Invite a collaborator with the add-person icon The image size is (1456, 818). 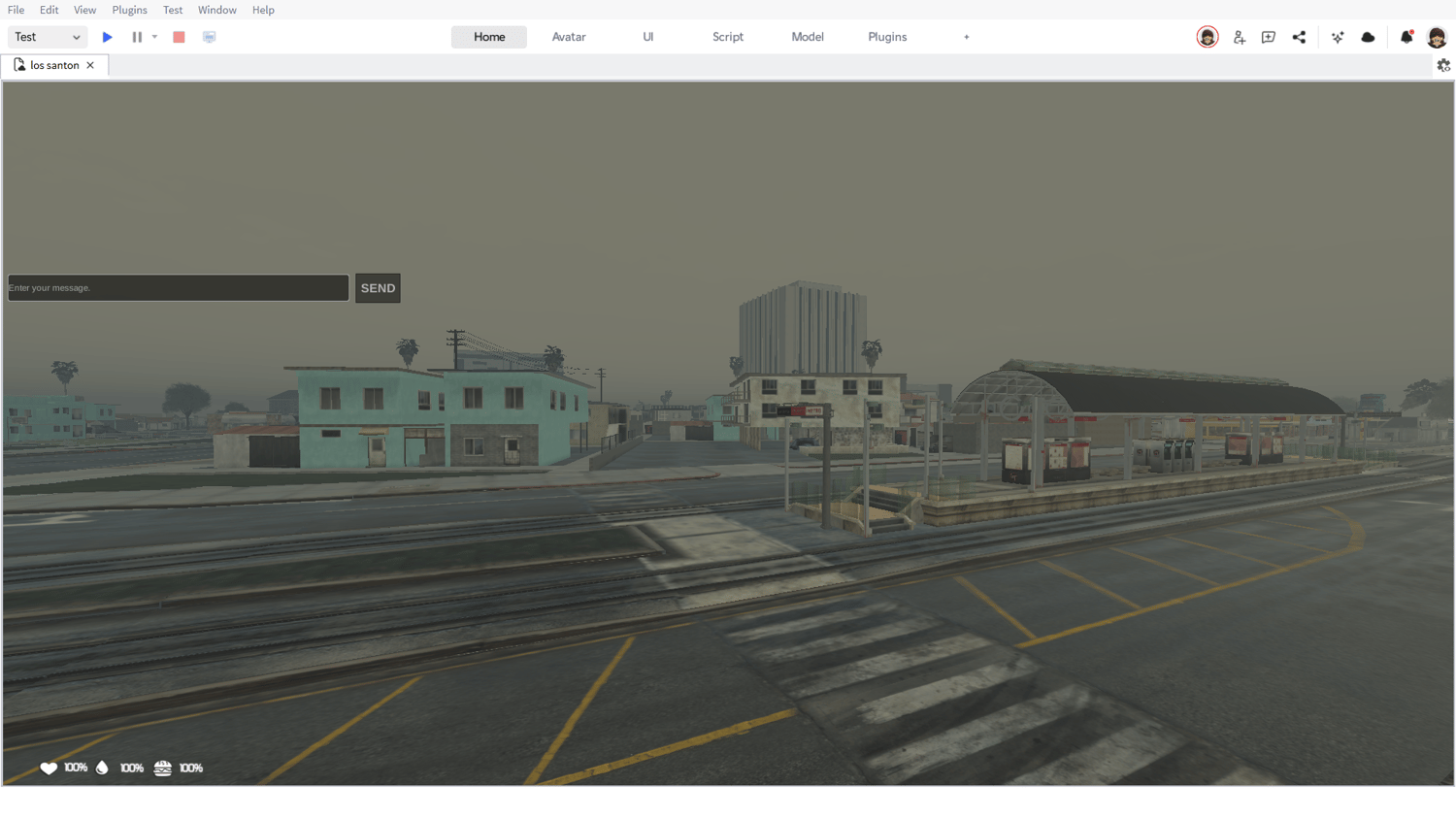click(x=1239, y=37)
